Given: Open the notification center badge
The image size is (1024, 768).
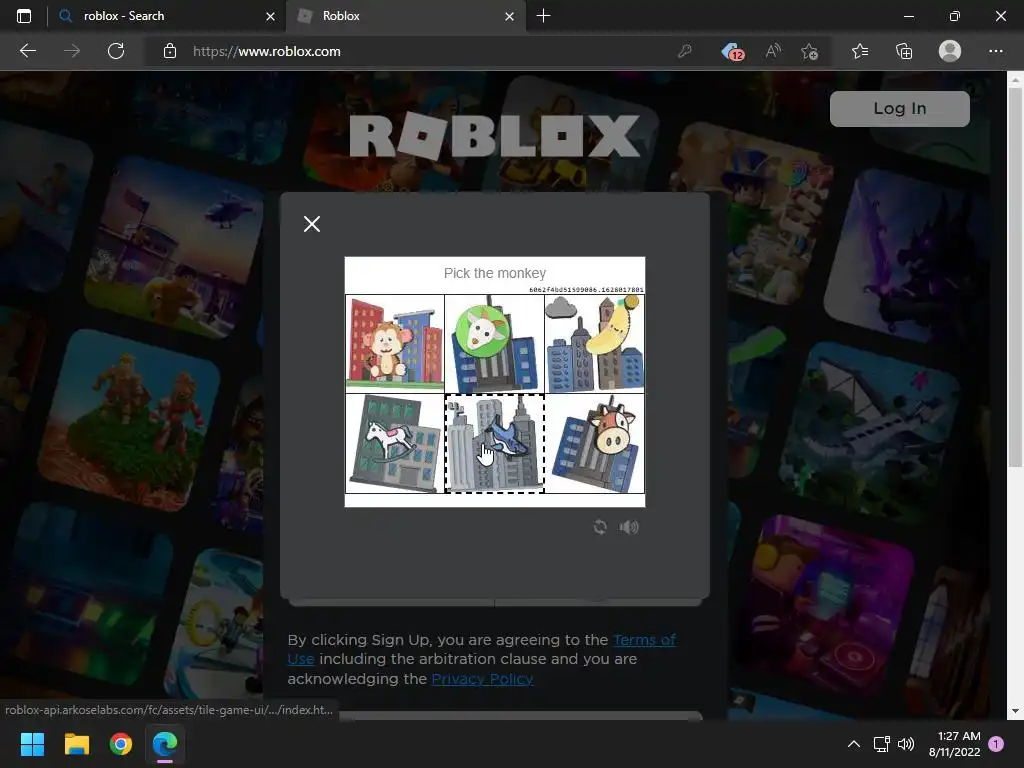Looking at the screenshot, I should (996, 744).
